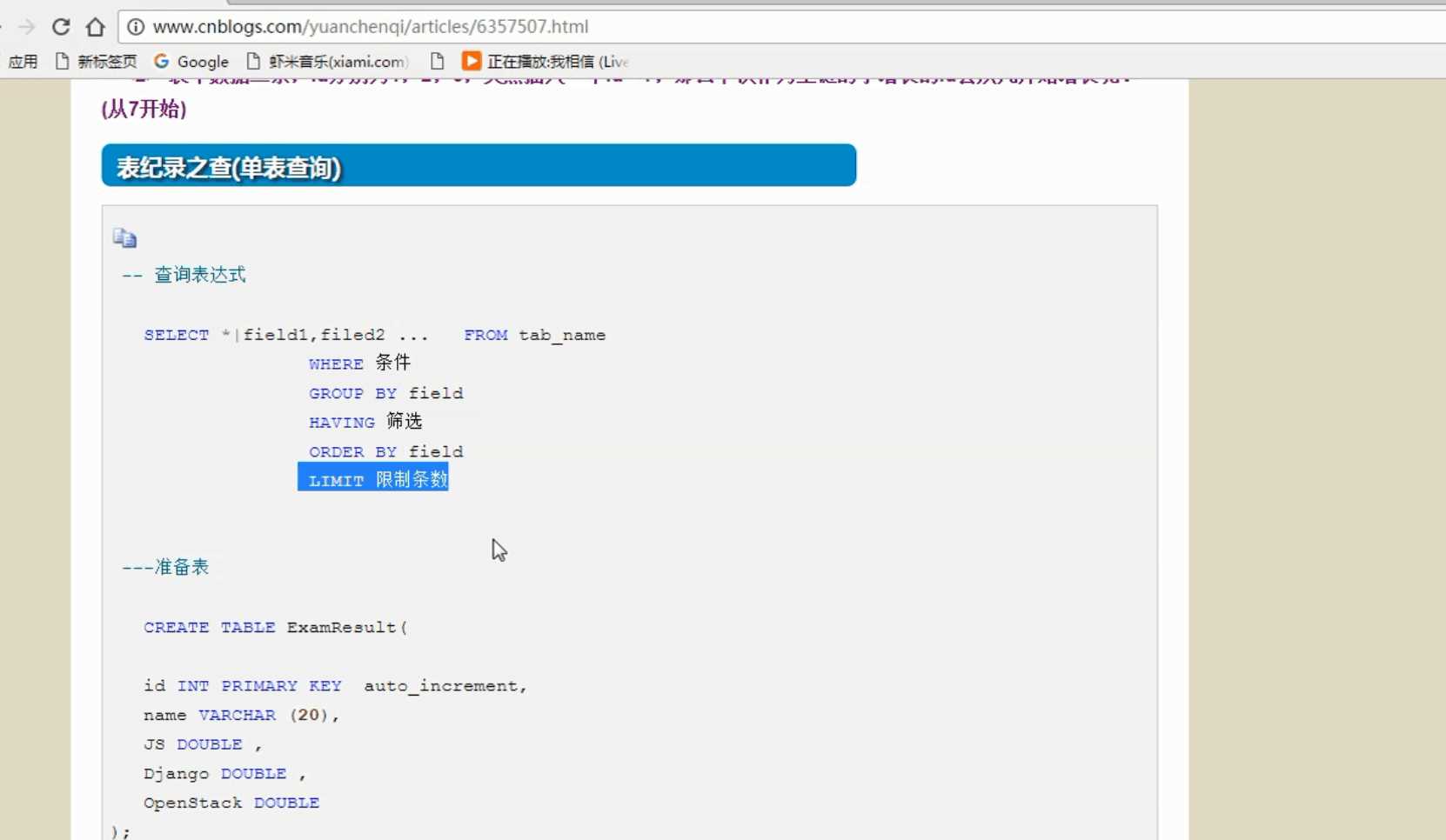This screenshot has height=840, width=1446.
Task: Click the 'JS DOUBLE ,' line
Action: click(x=203, y=744)
